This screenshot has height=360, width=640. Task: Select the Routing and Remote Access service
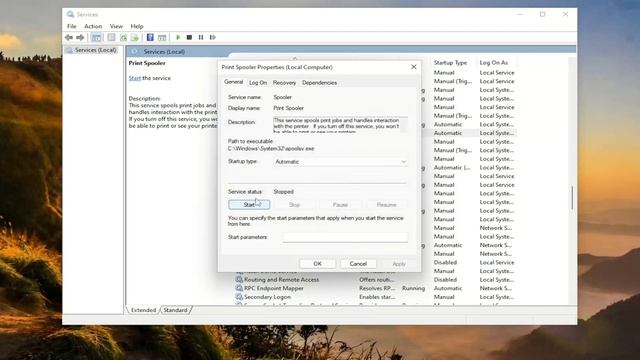click(x=282, y=280)
